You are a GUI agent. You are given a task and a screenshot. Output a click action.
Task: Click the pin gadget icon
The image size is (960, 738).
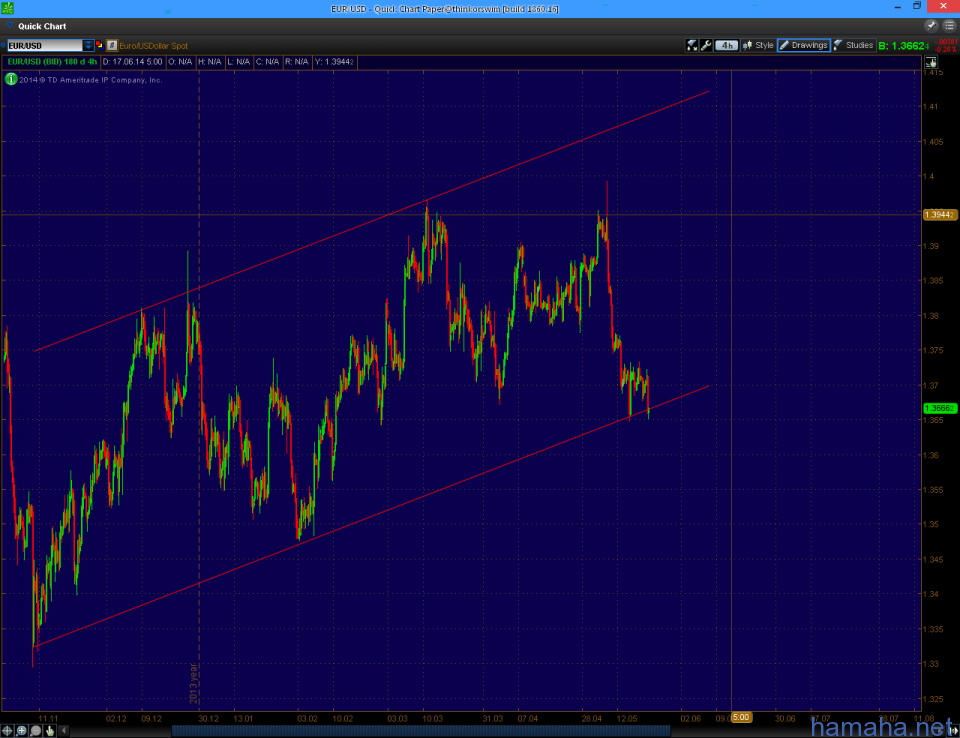[x=931, y=26]
